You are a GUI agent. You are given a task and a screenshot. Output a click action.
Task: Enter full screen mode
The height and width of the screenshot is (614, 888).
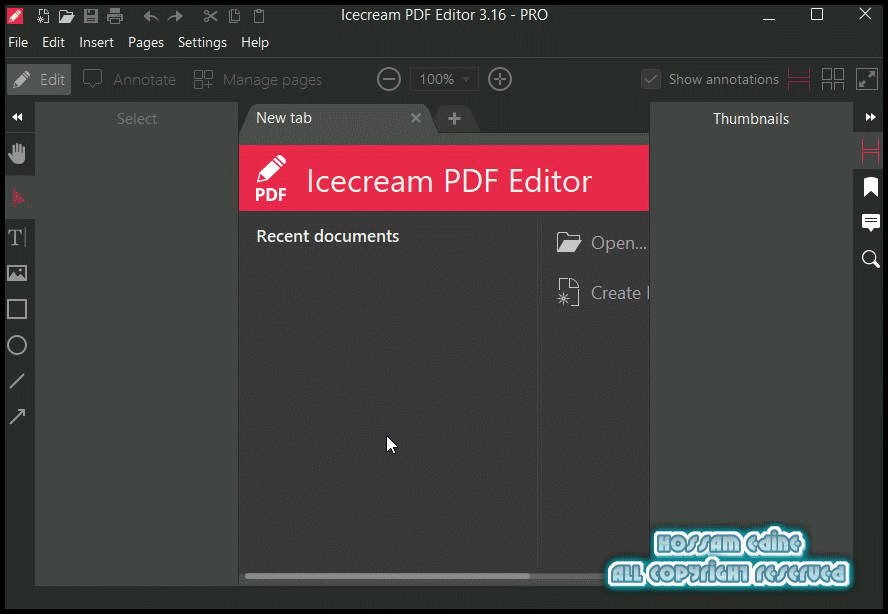tap(867, 79)
